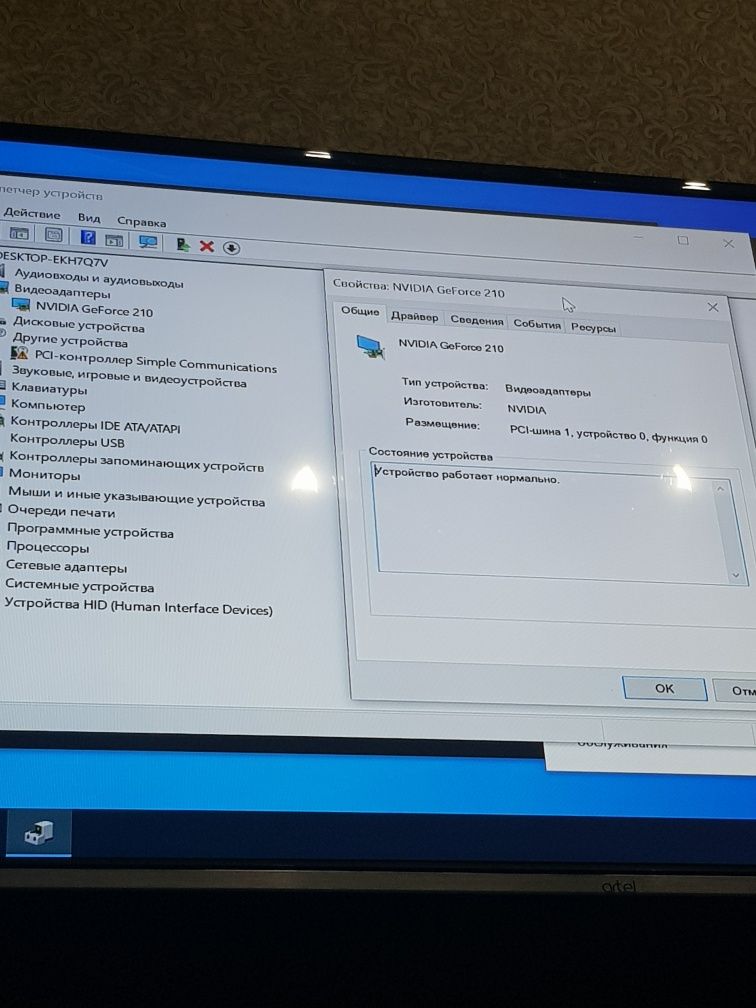The image size is (756, 1008).
Task: Select "Звуковые, игровые и видеоустройства" category
Action: click(129, 377)
